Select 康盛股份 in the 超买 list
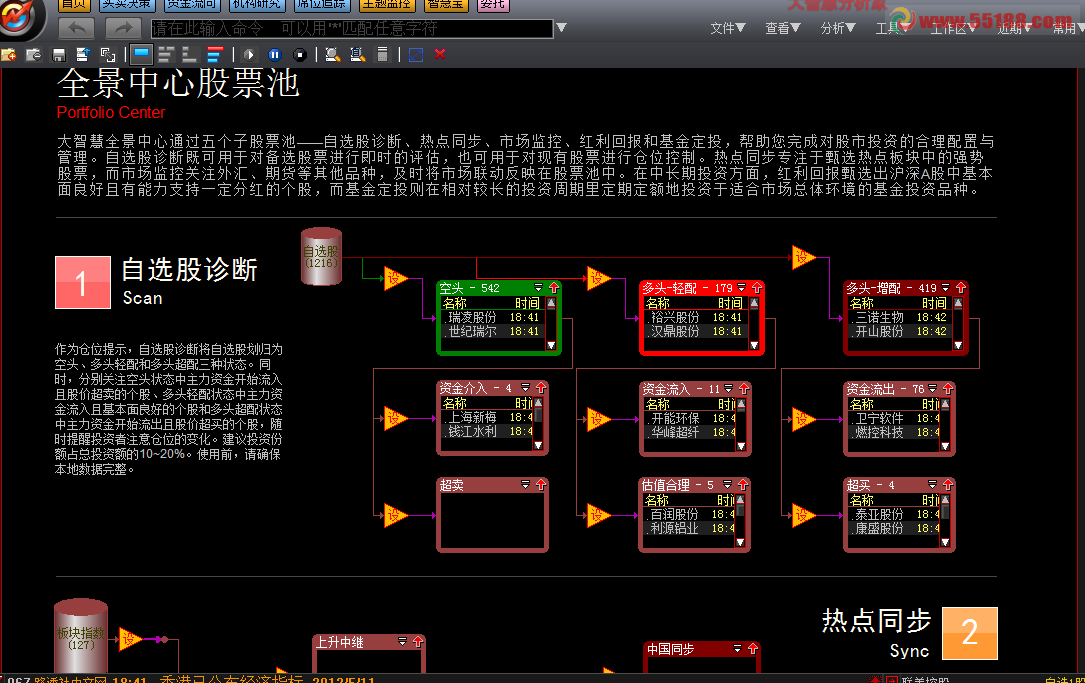 [894, 528]
